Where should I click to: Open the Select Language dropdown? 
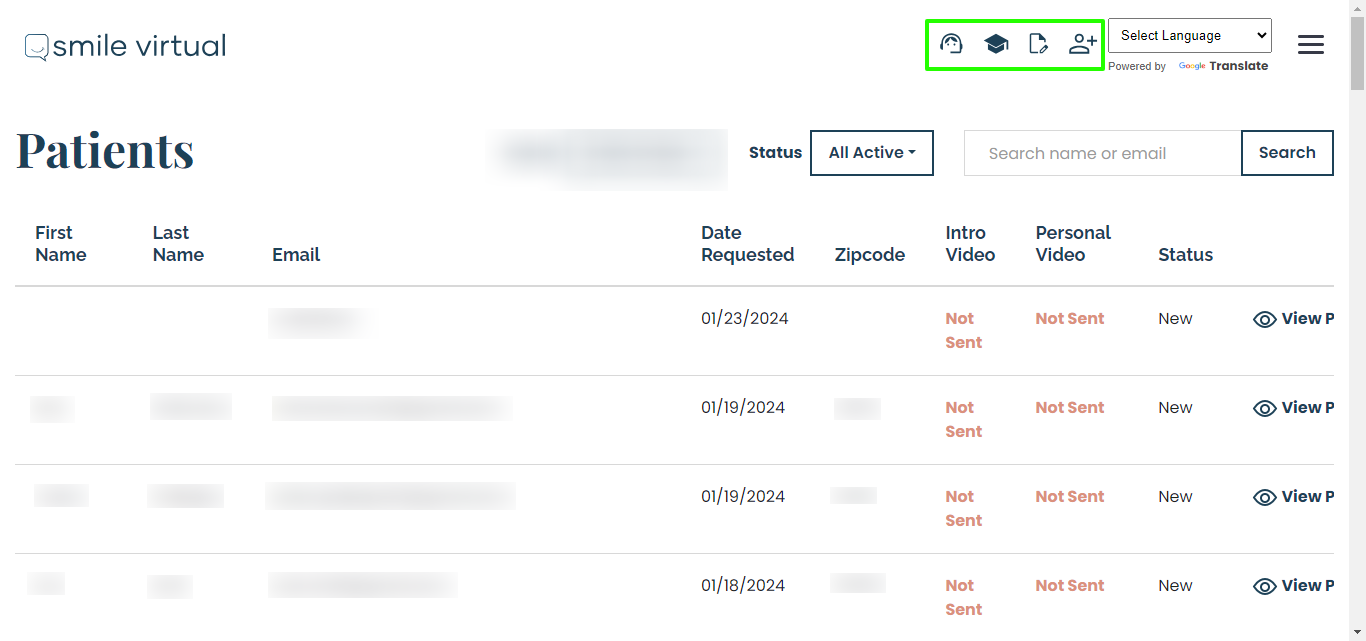tap(1189, 35)
